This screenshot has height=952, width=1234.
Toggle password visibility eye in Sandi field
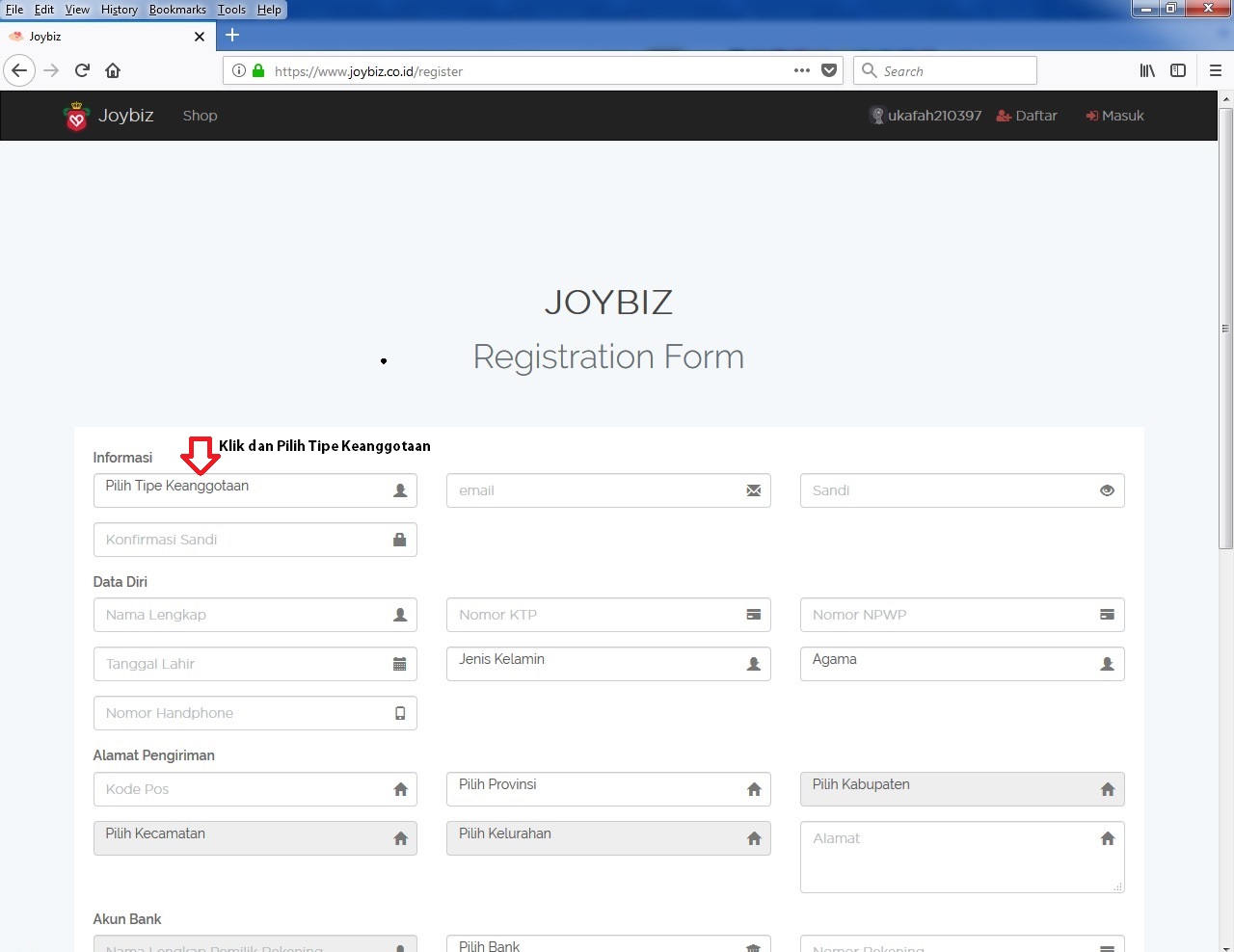(x=1107, y=490)
